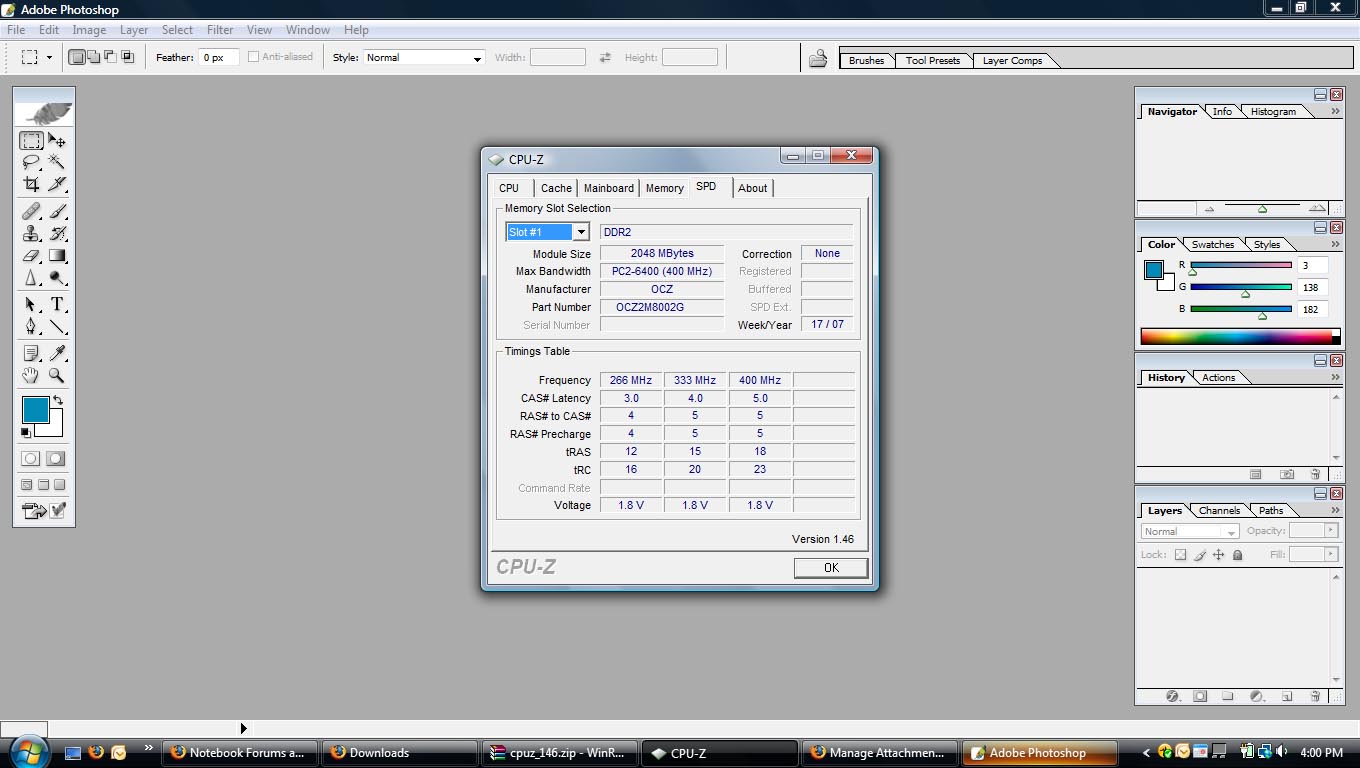
Task: Open the layer blend mode Normal dropdown
Action: (x=1190, y=531)
